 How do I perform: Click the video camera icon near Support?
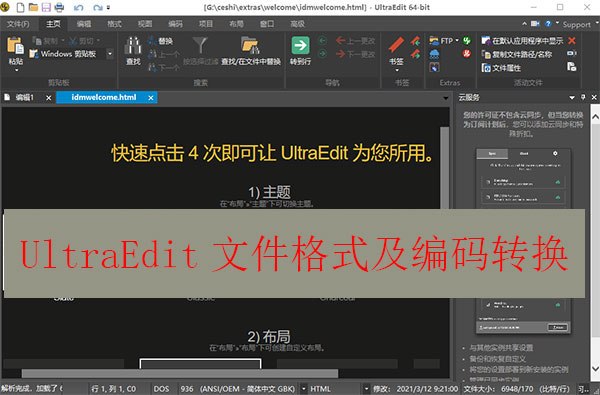click(x=535, y=24)
